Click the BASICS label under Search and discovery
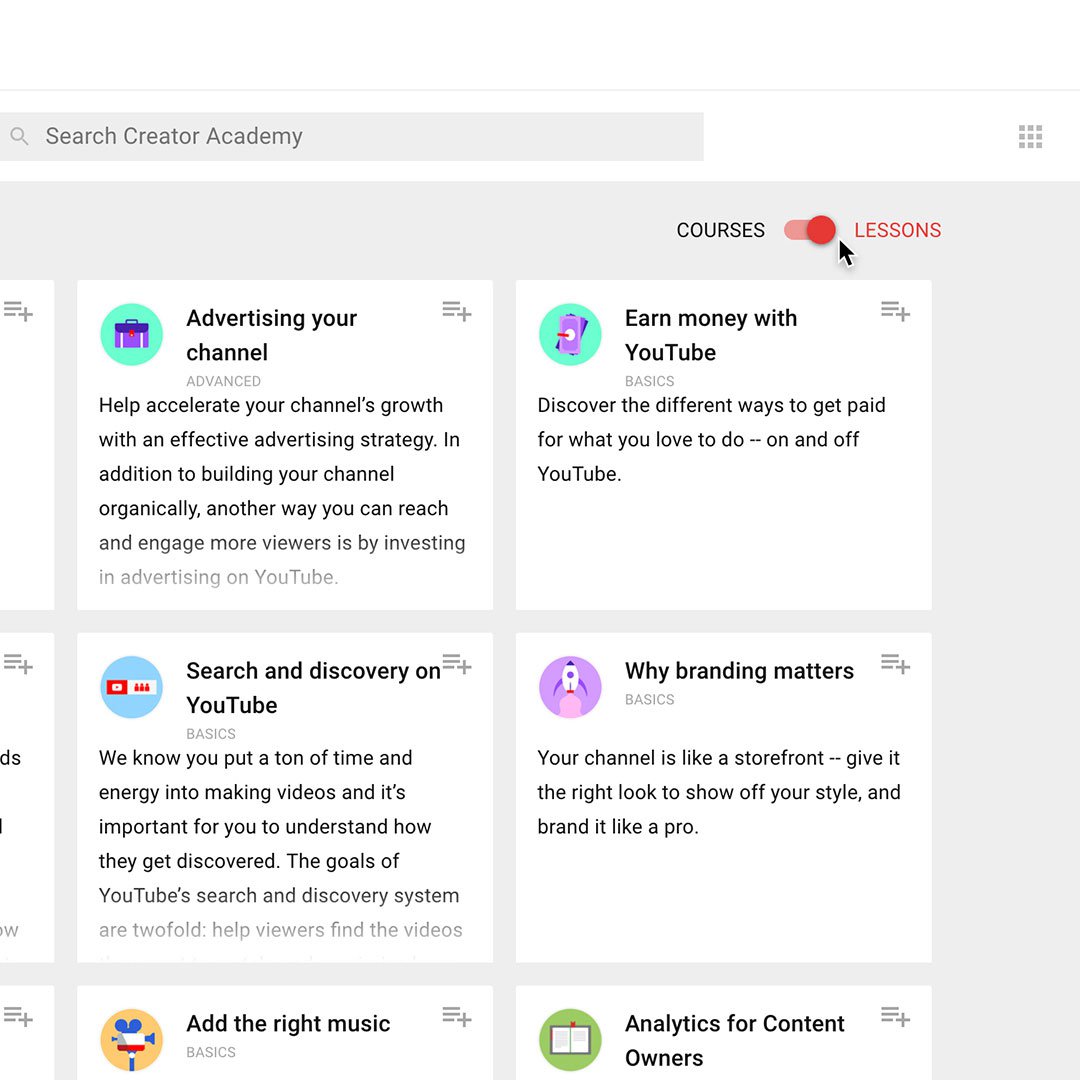 pos(211,734)
